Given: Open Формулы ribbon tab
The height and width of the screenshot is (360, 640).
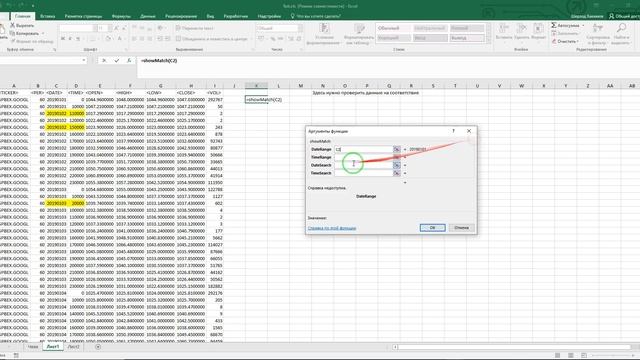Looking at the screenshot, I should click(x=121, y=16).
